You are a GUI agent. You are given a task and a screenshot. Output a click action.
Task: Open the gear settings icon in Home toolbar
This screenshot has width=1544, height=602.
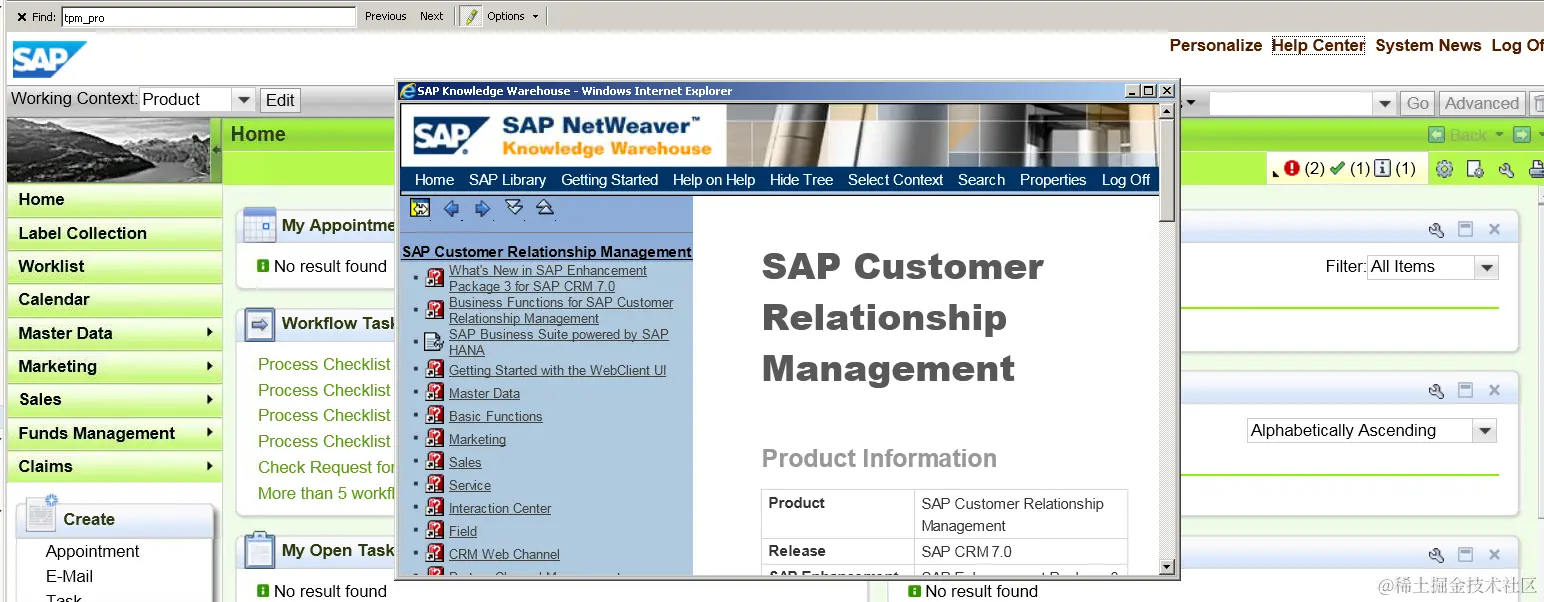point(1444,169)
